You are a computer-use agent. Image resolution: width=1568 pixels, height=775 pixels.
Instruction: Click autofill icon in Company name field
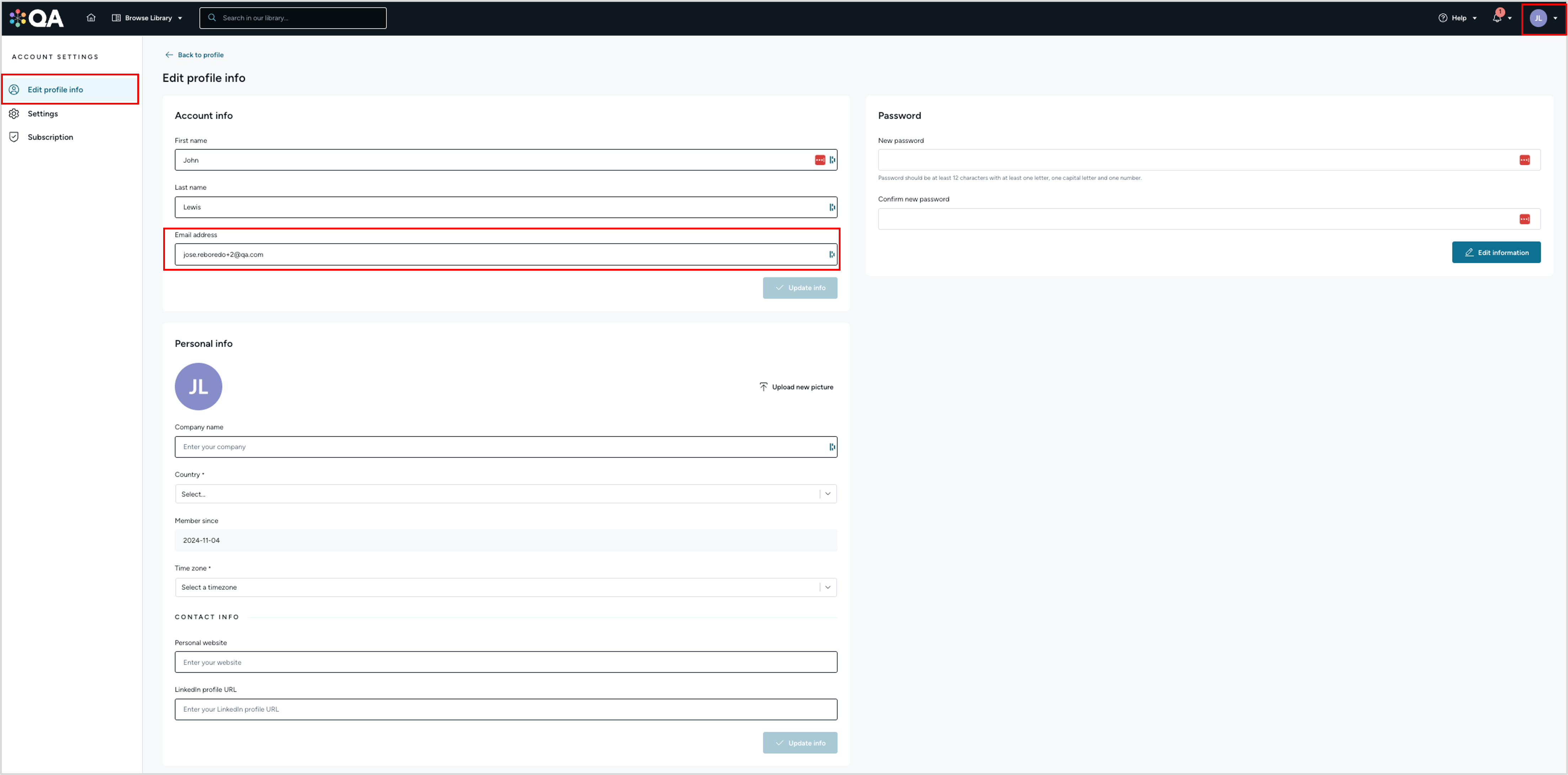(x=832, y=447)
